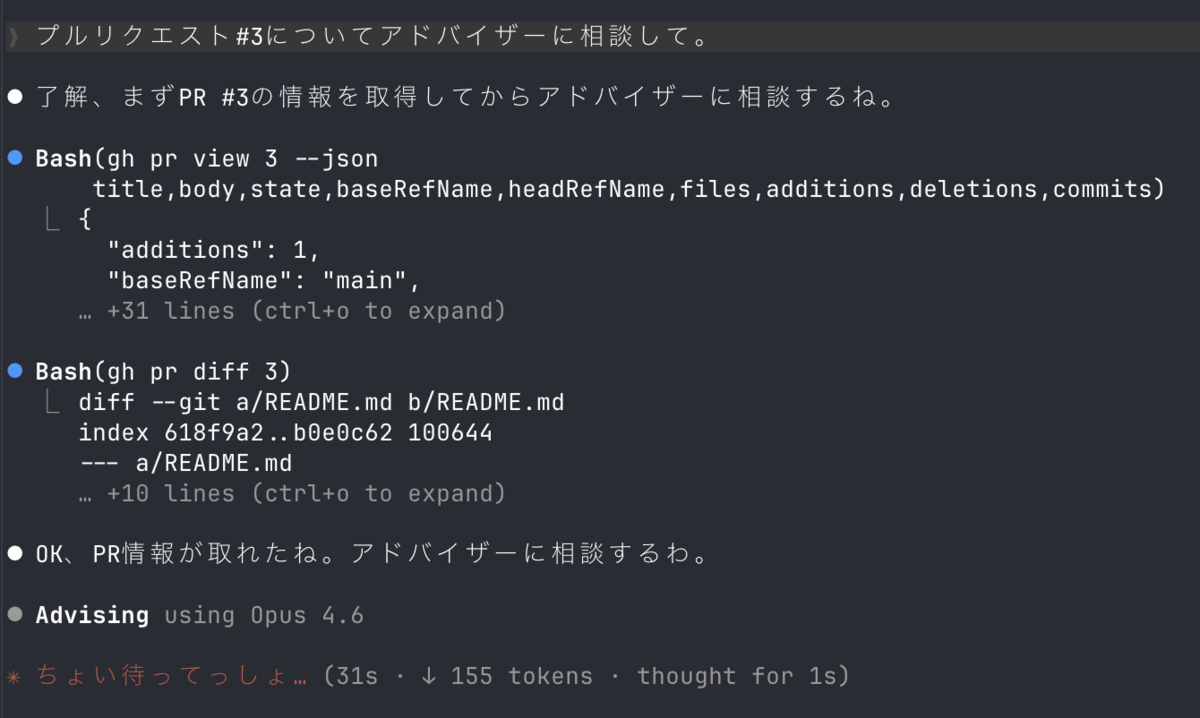Expand the +31 lines collapsed output

292,311
